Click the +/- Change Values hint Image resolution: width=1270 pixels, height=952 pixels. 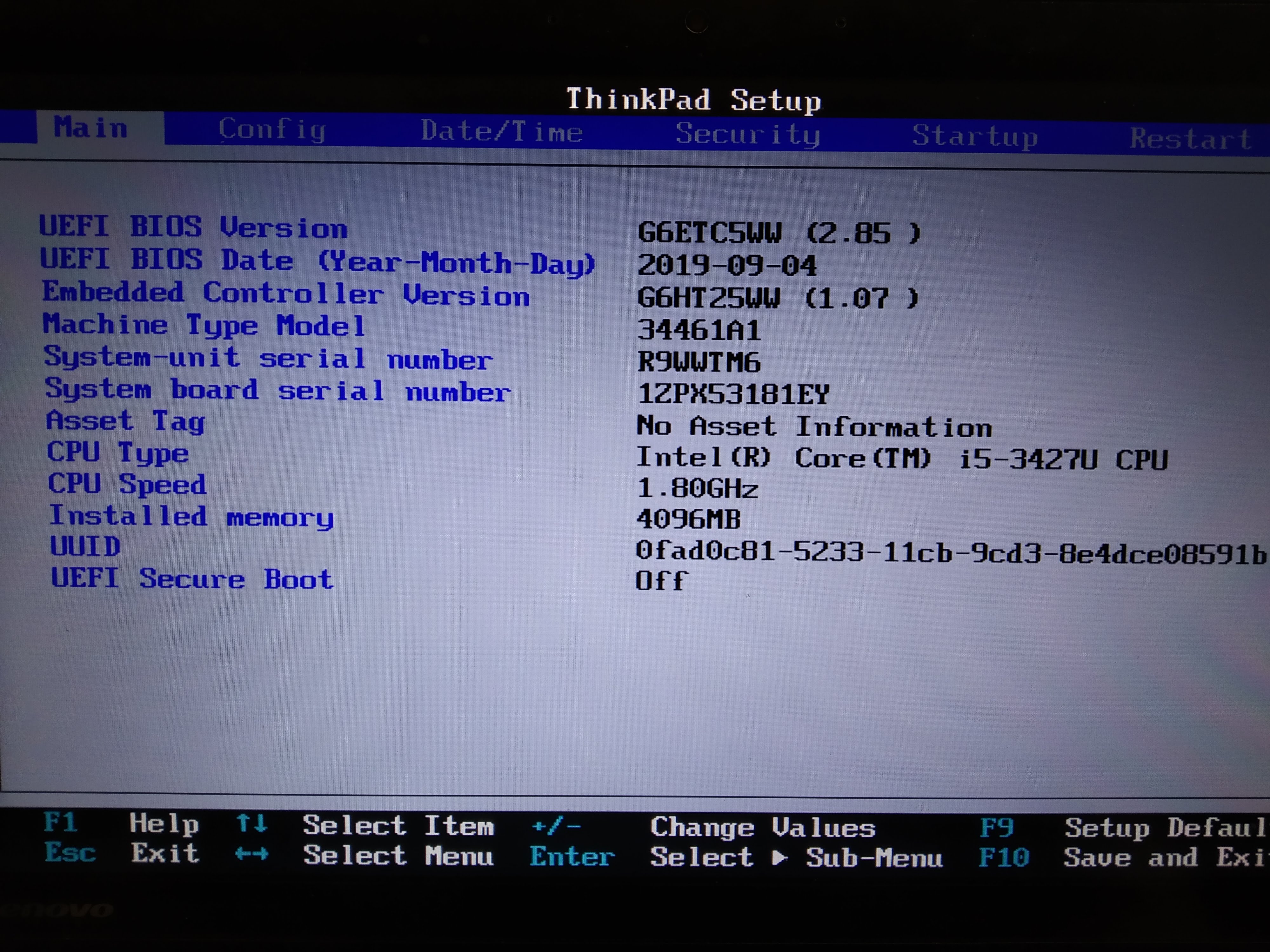click(703, 828)
